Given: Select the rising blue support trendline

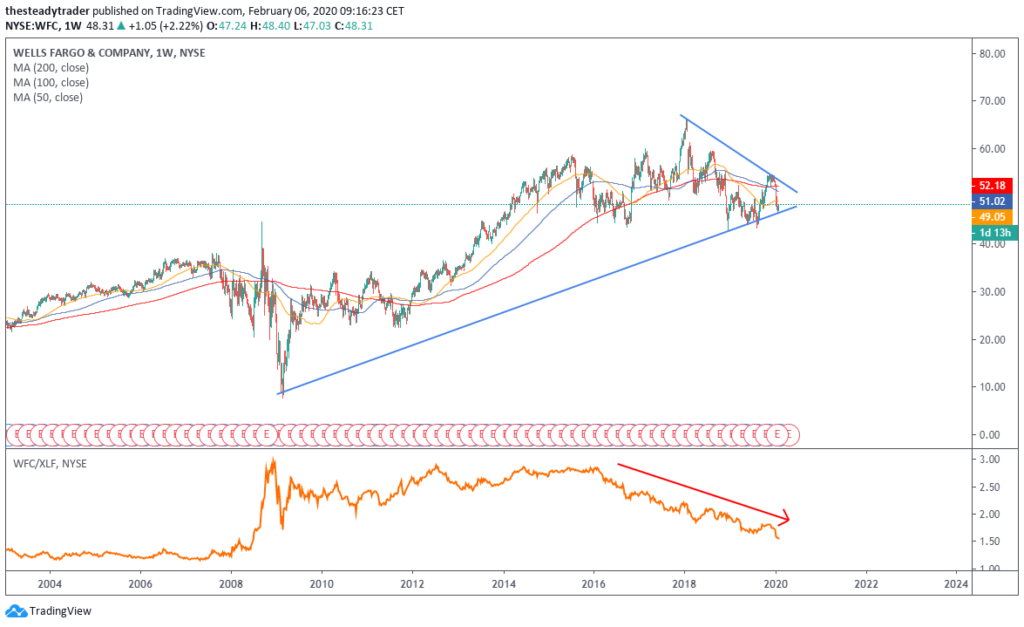Looking at the screenshot, I should coord(536,301).
